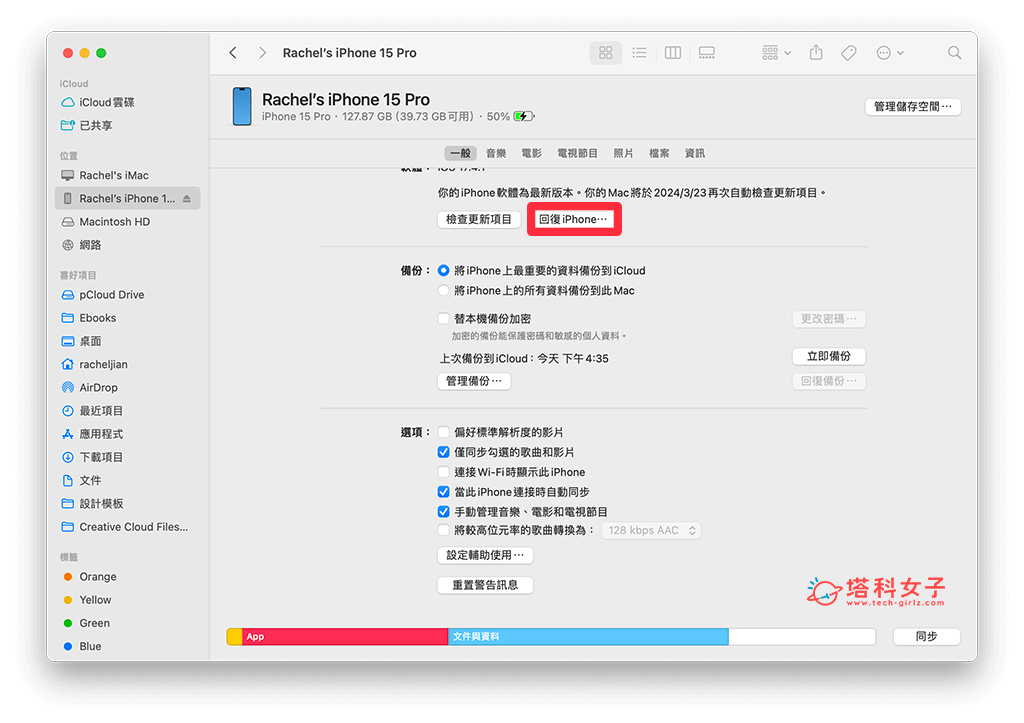Check 連接 Wi-Fi 時顯示此 iPhone
Screen dimensions: 1024x723
click(x=443, y=472)
